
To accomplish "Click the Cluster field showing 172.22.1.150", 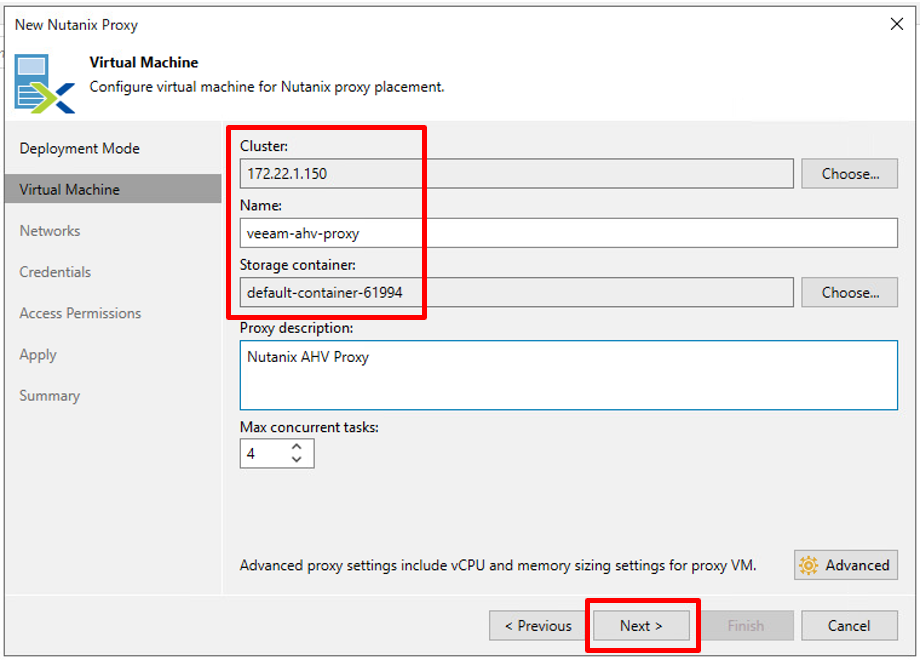I will pyautogui.click(x=516, y=173).
